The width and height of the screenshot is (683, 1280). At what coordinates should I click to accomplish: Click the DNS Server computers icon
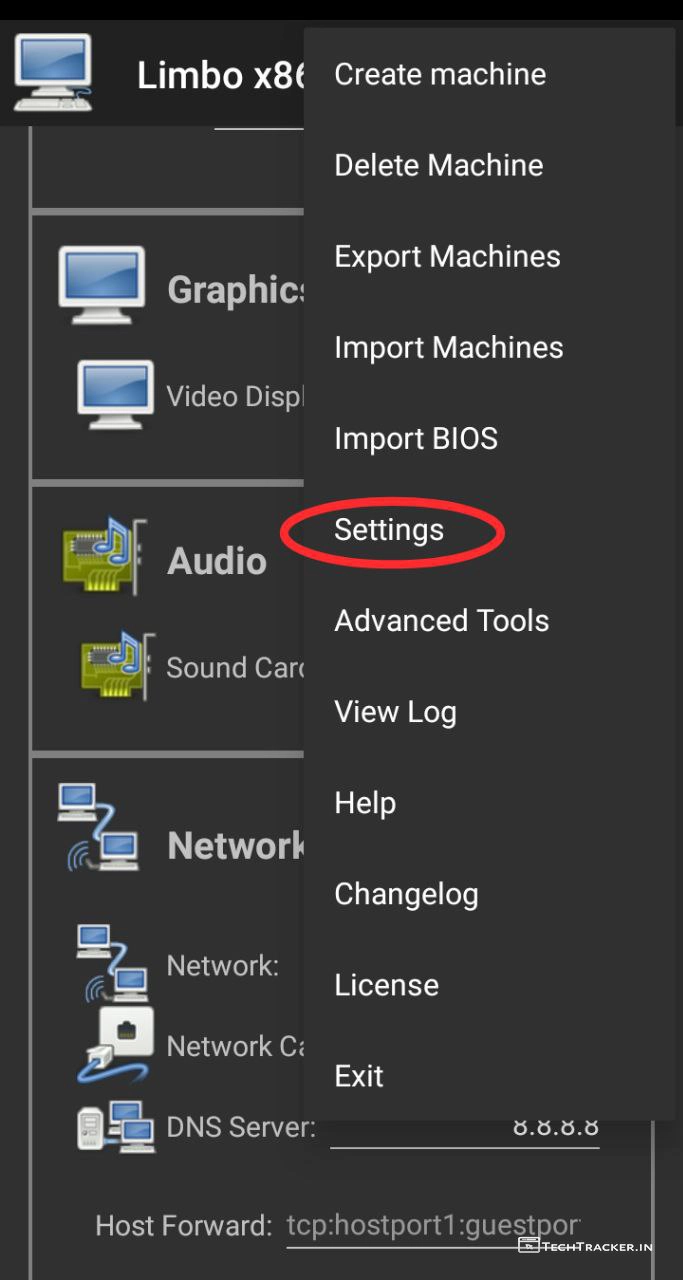(116, 1127)
